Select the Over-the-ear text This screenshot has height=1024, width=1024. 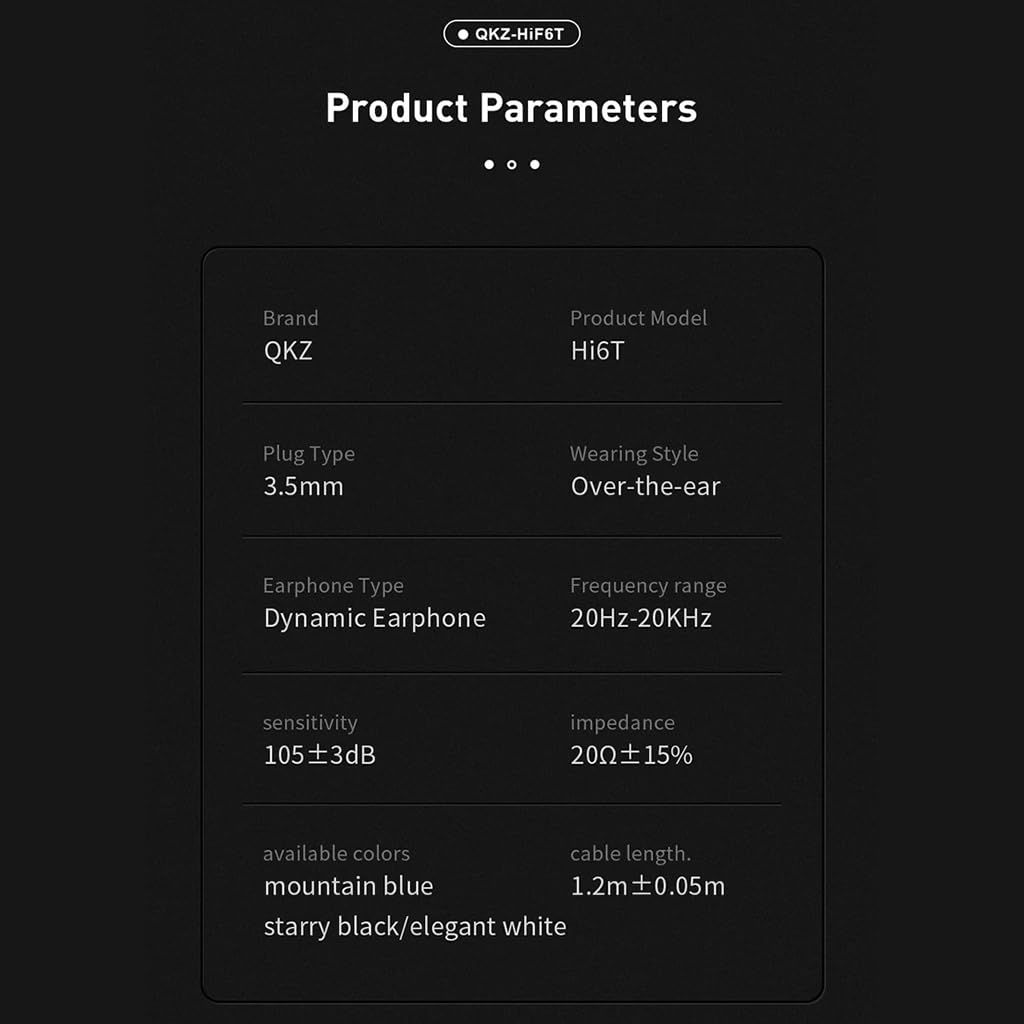click(x=645, y=487)
